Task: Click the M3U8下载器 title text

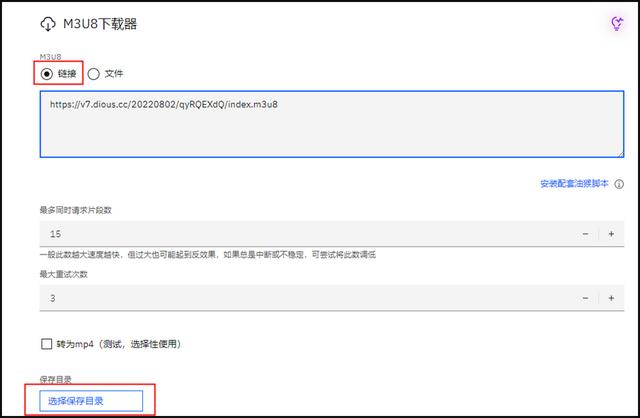Action: 102,24
